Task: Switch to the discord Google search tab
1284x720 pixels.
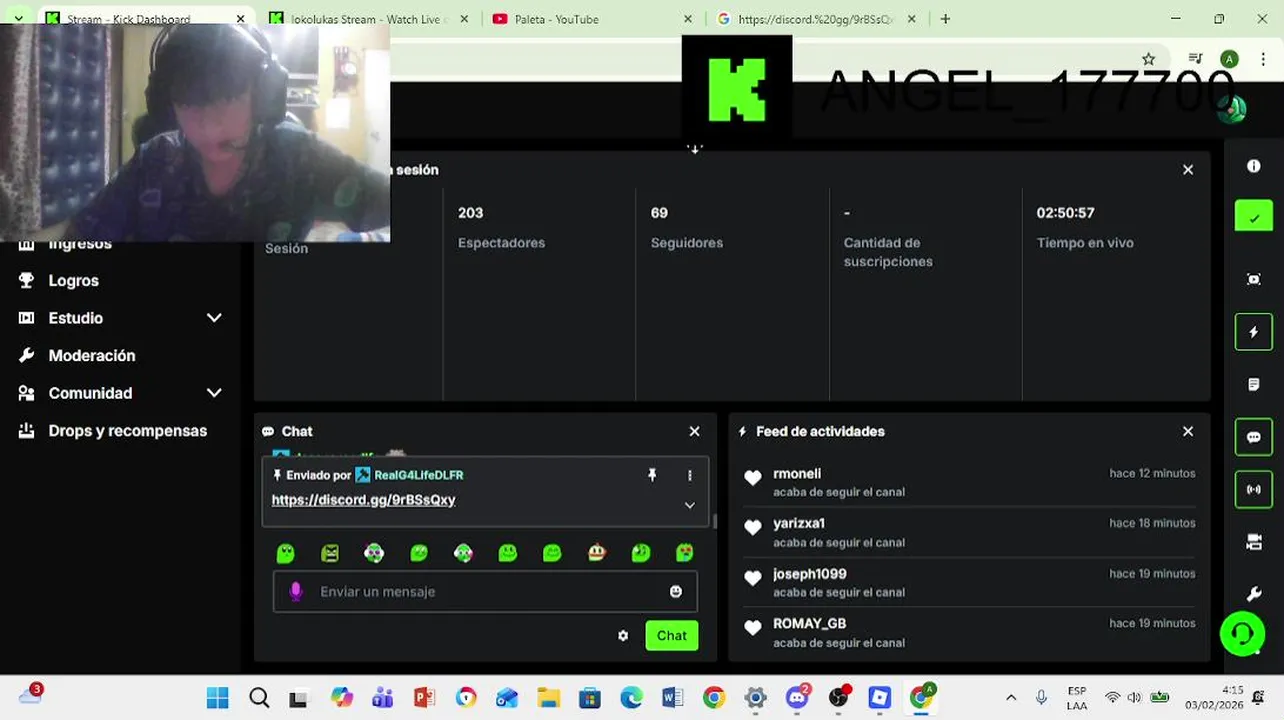Action: (815, 19)
